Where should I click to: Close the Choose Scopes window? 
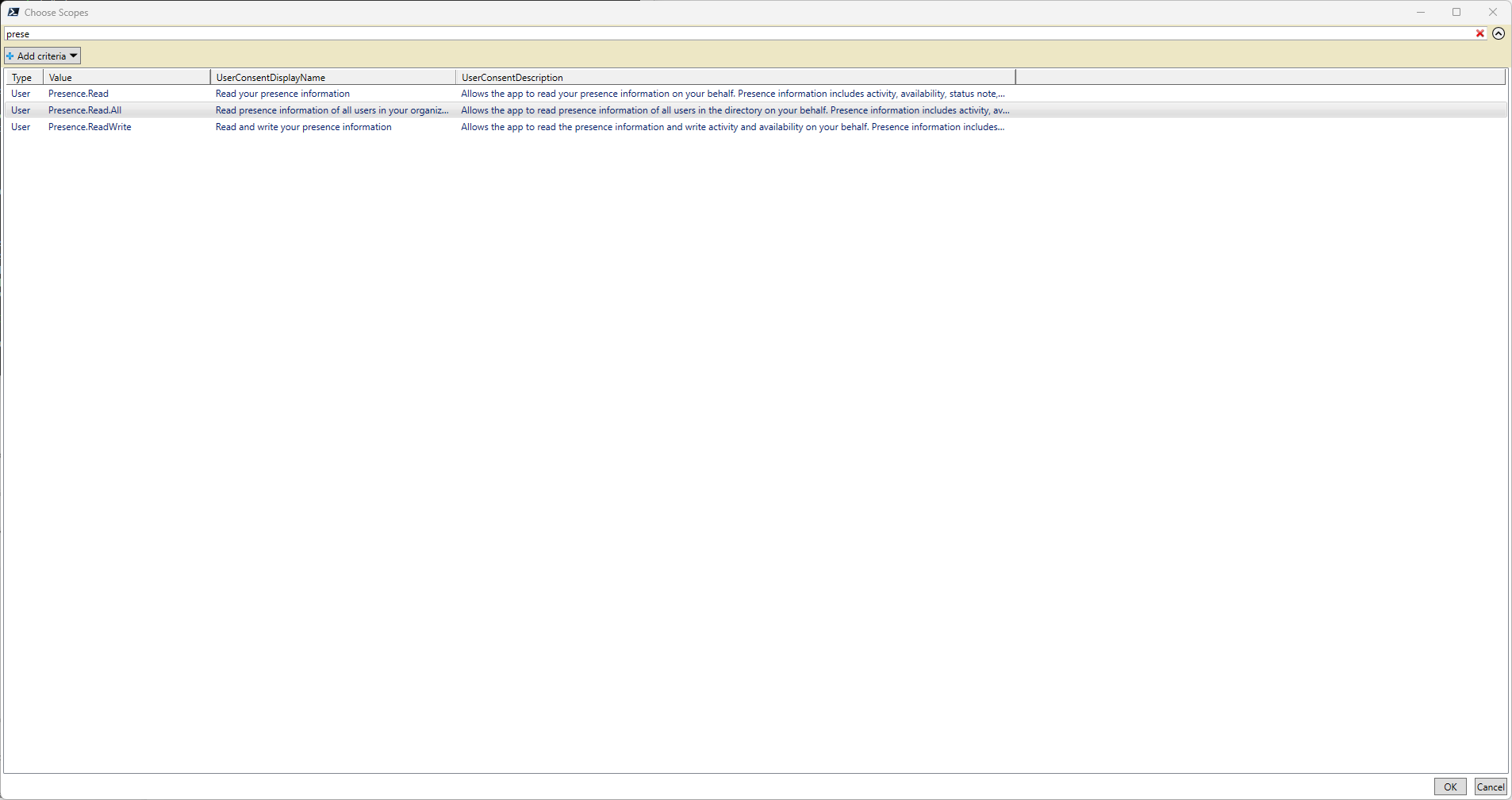[1493, 12]
